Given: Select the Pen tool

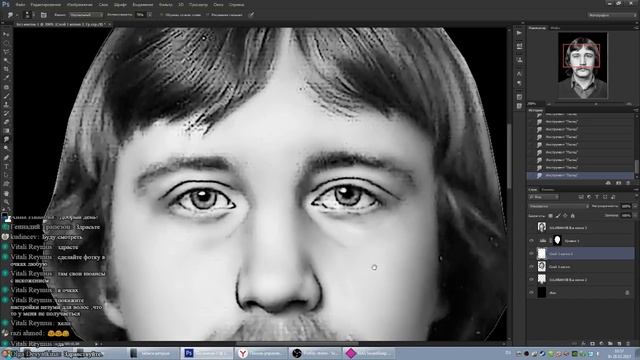Looking at the screenshot, I should tap(6, 158).
